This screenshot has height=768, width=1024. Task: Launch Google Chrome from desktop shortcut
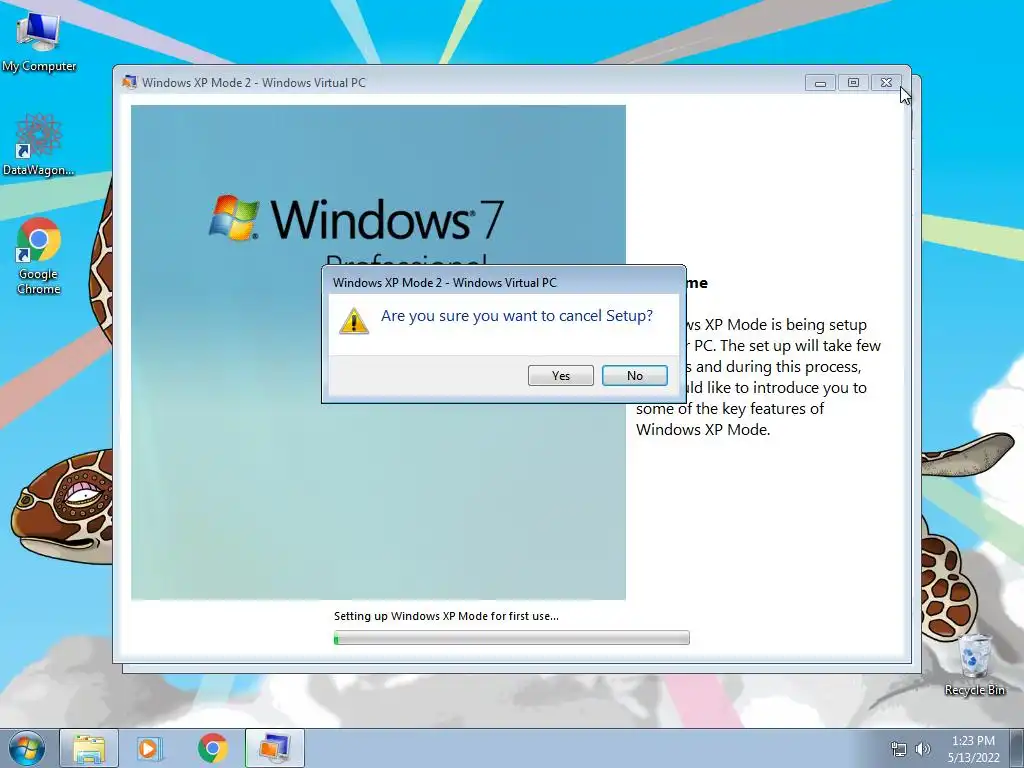pyautogui.click(x=39, y=256)
